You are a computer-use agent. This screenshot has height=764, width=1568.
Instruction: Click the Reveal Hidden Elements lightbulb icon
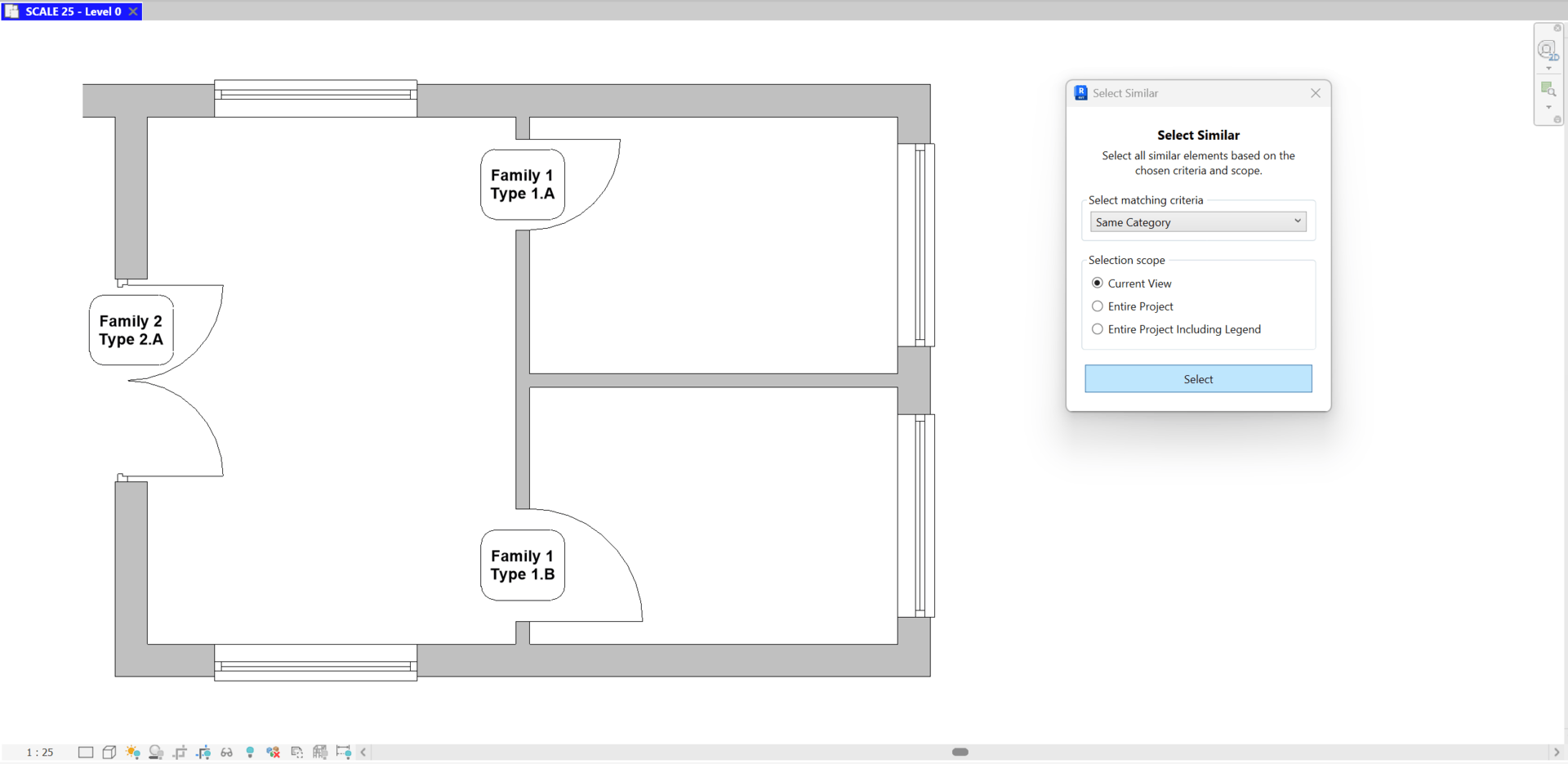click(250, 752)
